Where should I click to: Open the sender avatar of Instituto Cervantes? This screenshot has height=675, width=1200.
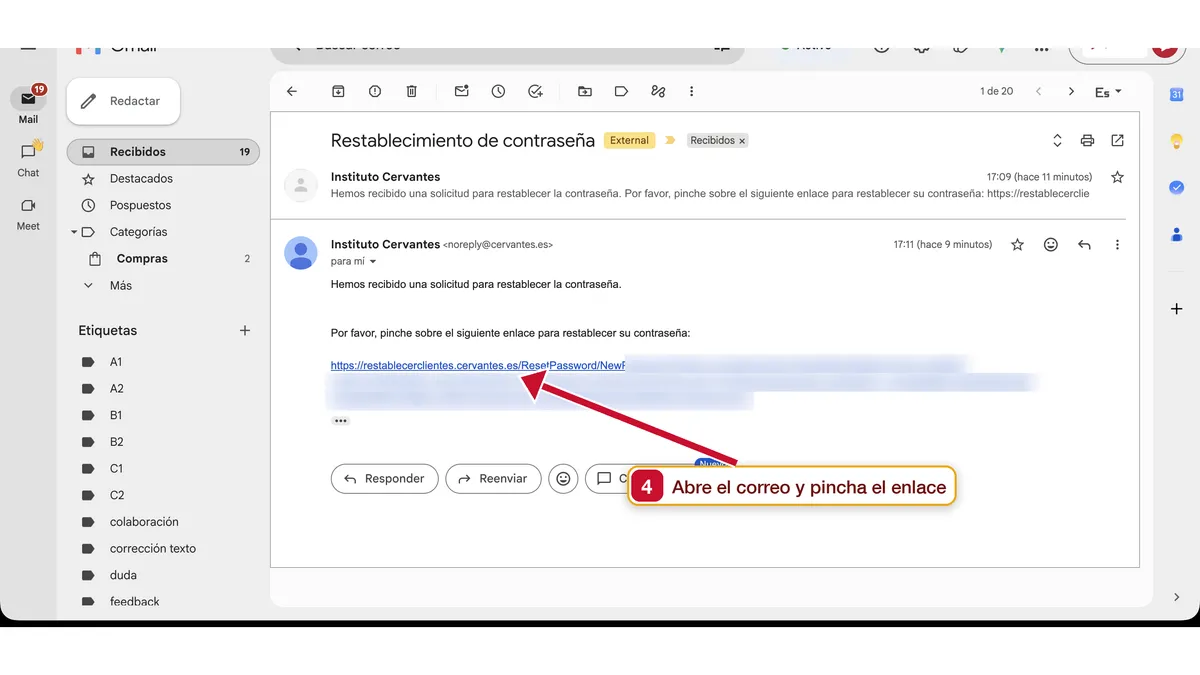click(x=301, y=253)
